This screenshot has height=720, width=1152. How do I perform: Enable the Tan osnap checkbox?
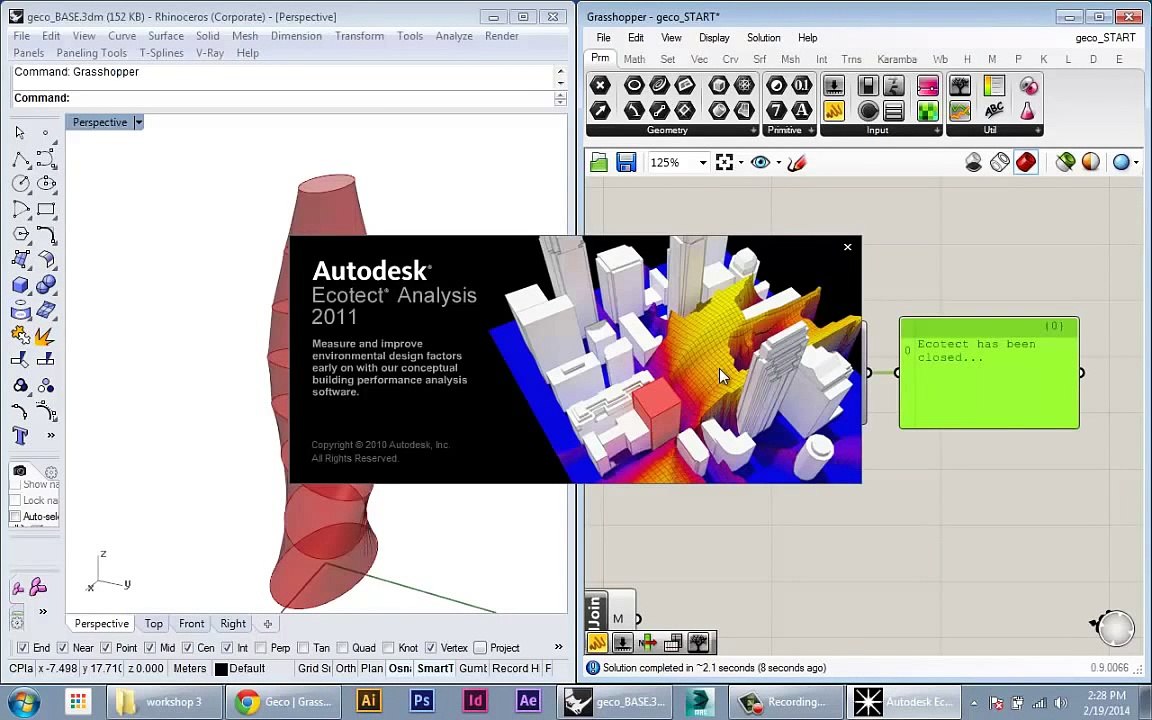303,647
